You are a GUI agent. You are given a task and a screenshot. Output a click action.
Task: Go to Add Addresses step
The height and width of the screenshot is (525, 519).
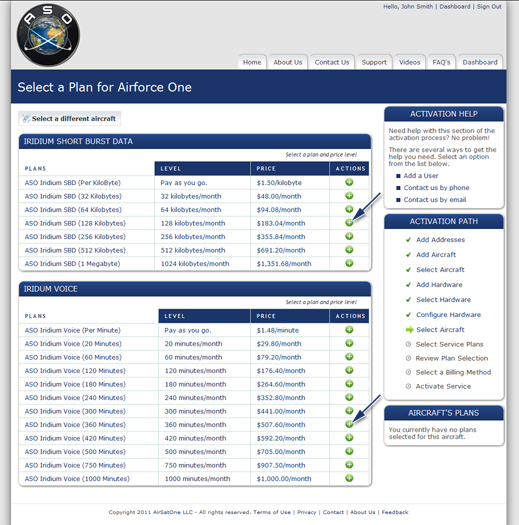click(440, 240)
